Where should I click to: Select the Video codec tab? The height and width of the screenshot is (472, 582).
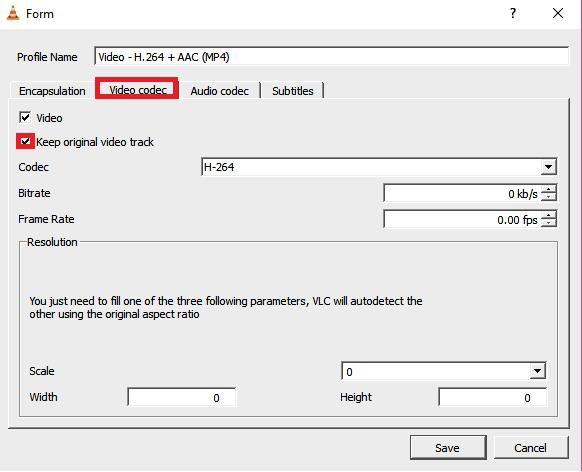click(137, 89)
